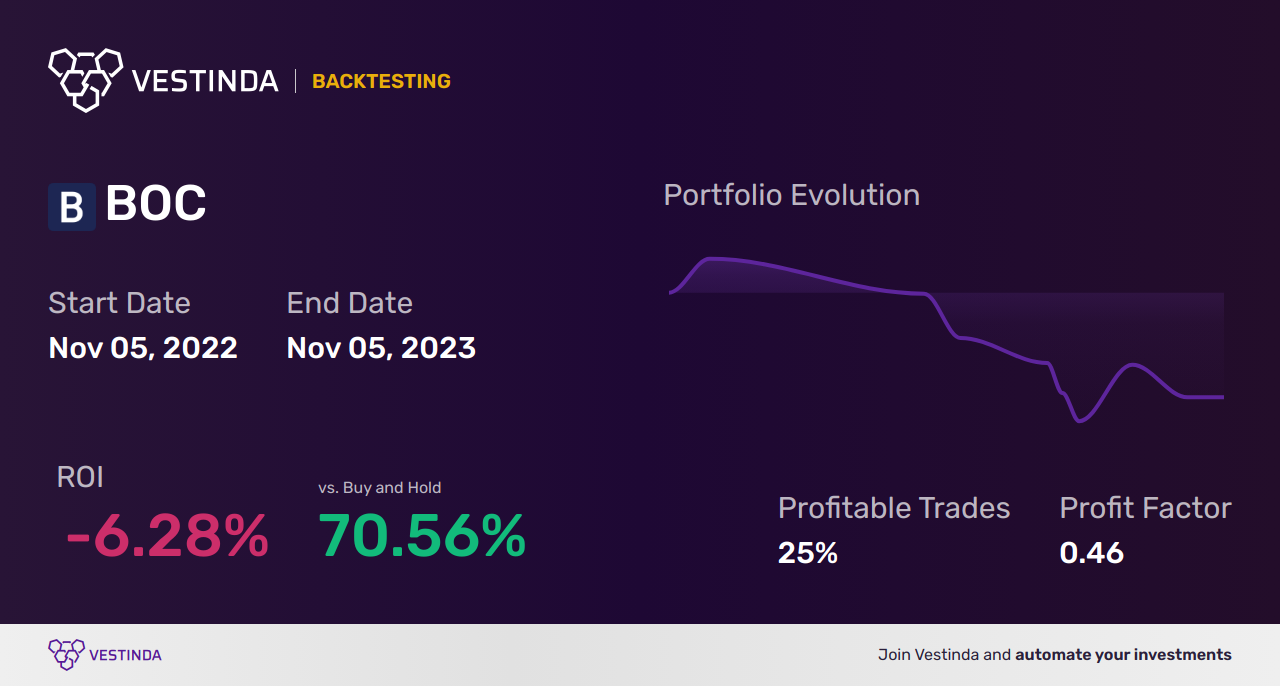
Task: Click the early peak on the portfolio chart
Action: [x=710, y=259]
